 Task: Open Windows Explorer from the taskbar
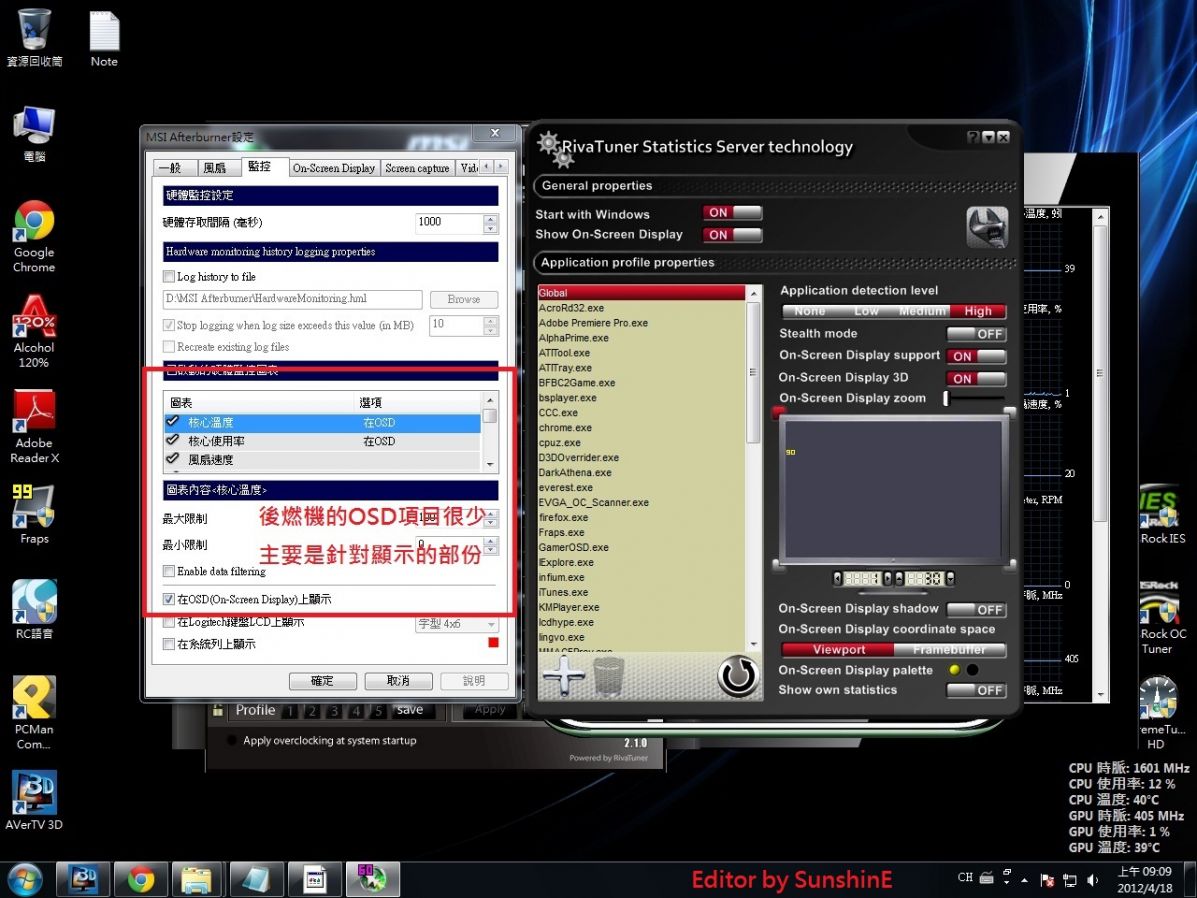(x=197, y=879)
